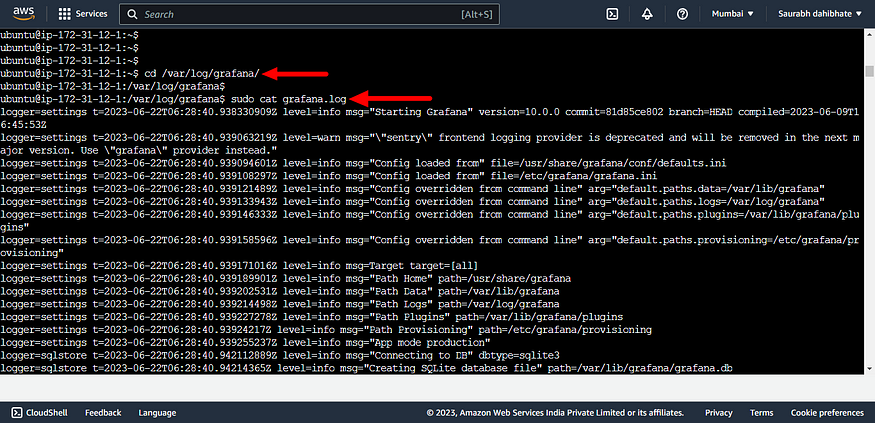Open Cookie preferences in the footer
Viewport: 875px width, 423px height.
pos(827,413)
